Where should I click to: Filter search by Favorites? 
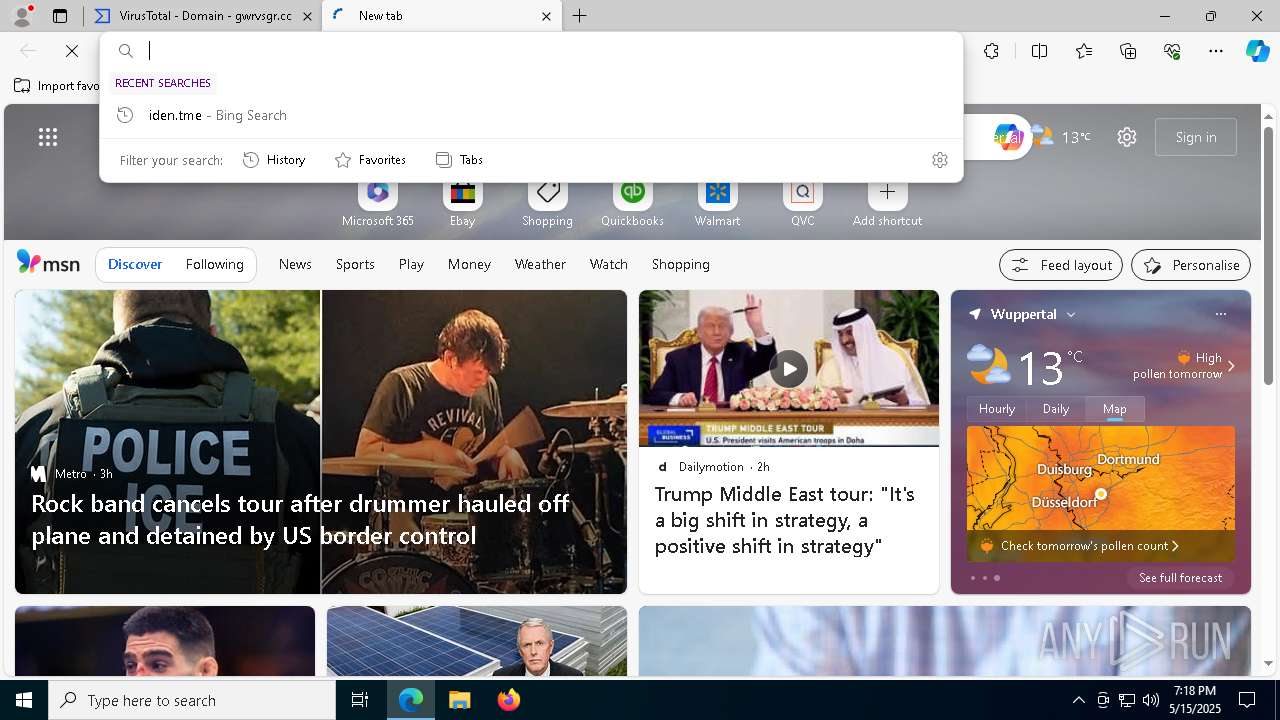370,160
